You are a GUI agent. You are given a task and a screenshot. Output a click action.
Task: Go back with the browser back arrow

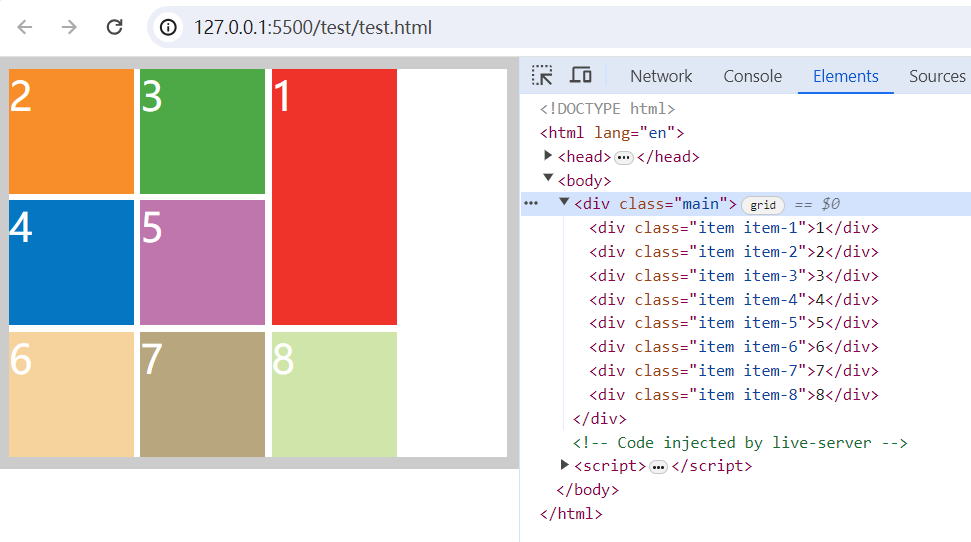[x=25, y=27]
